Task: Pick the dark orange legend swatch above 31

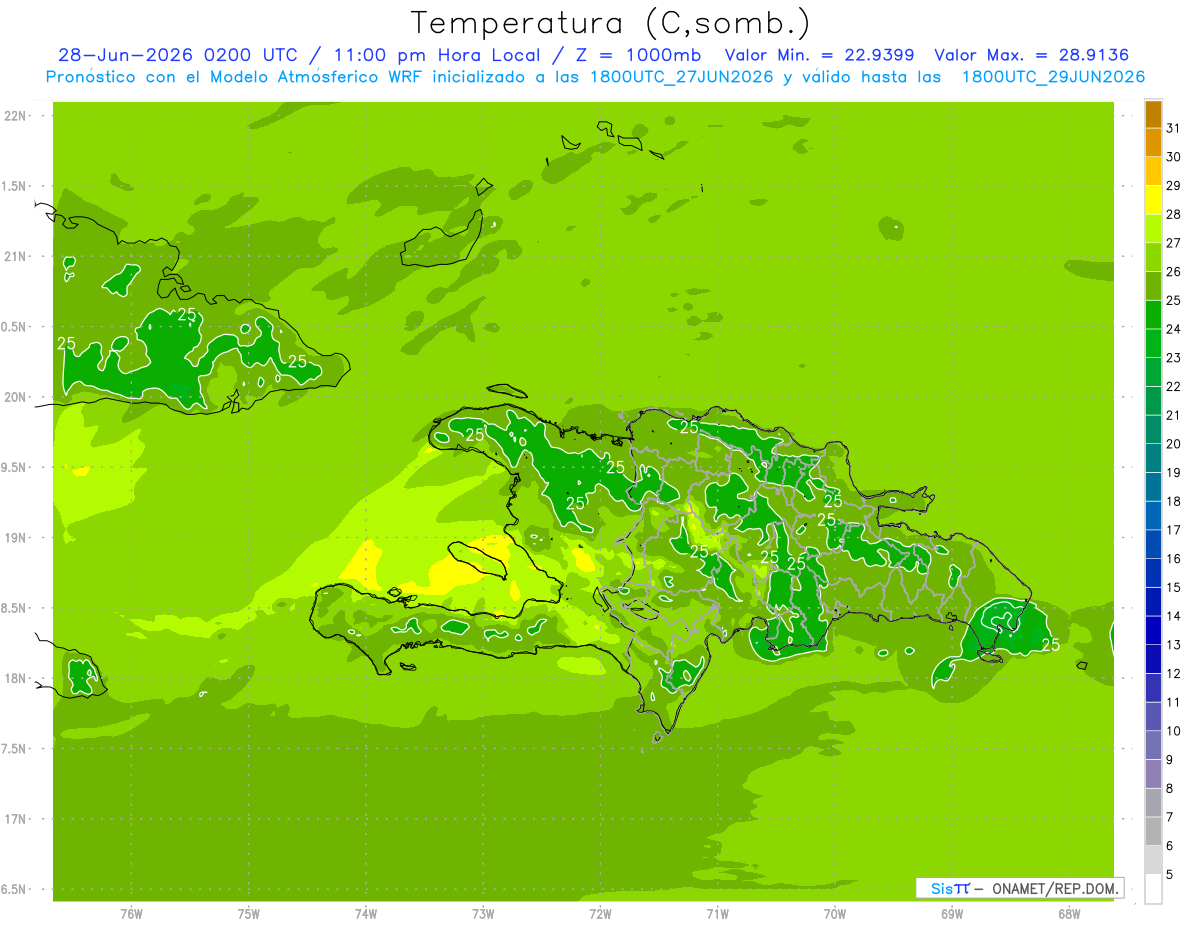Action: (1153, 114)
